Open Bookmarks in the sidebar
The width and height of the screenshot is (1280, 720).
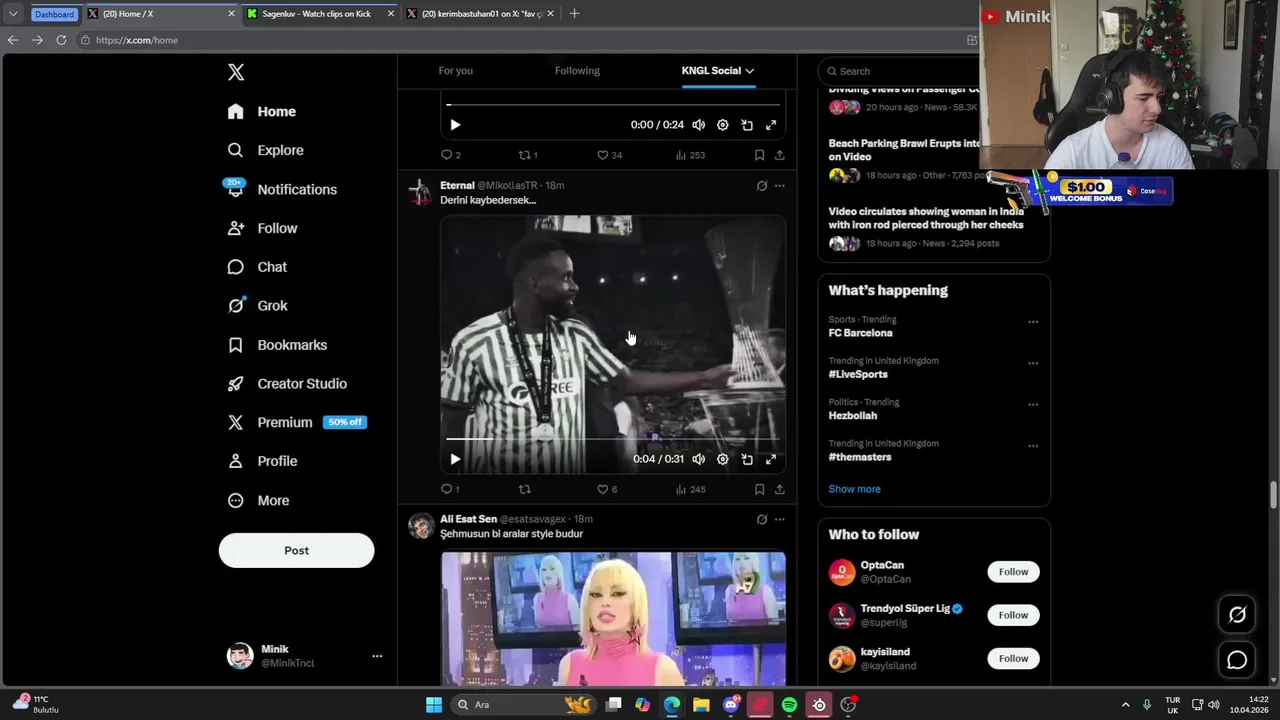(278, 345)
